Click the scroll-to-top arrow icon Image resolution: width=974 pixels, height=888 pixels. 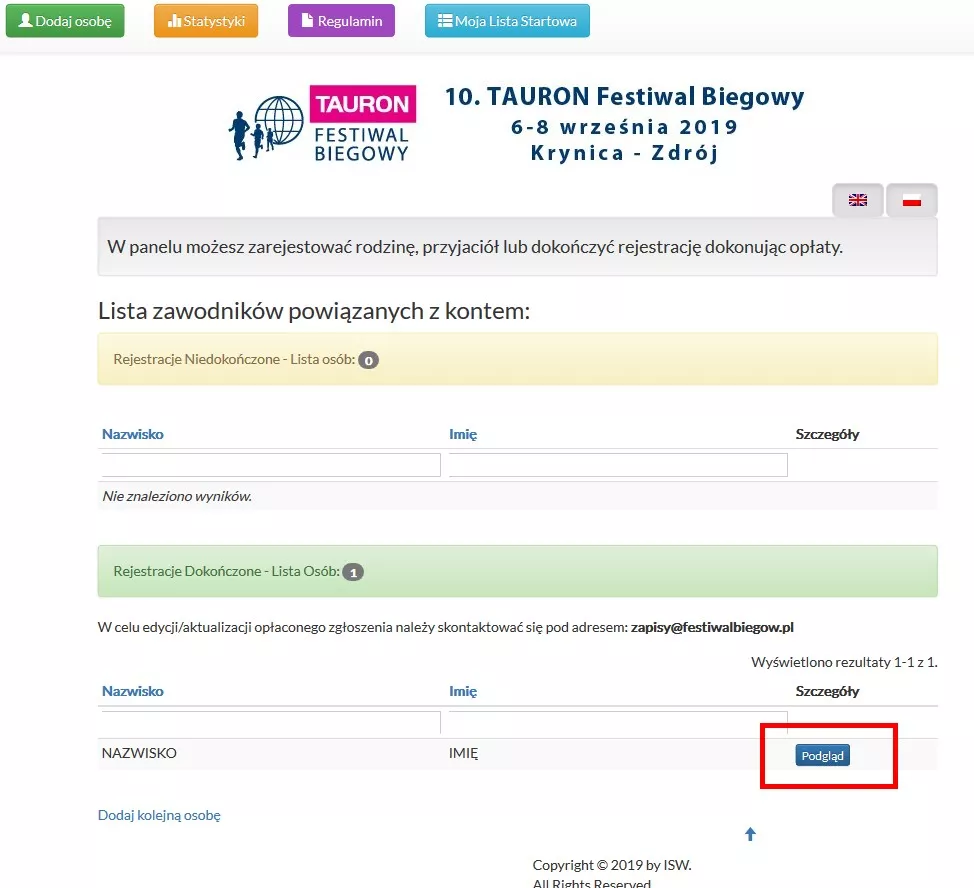(x=750, y=834)
